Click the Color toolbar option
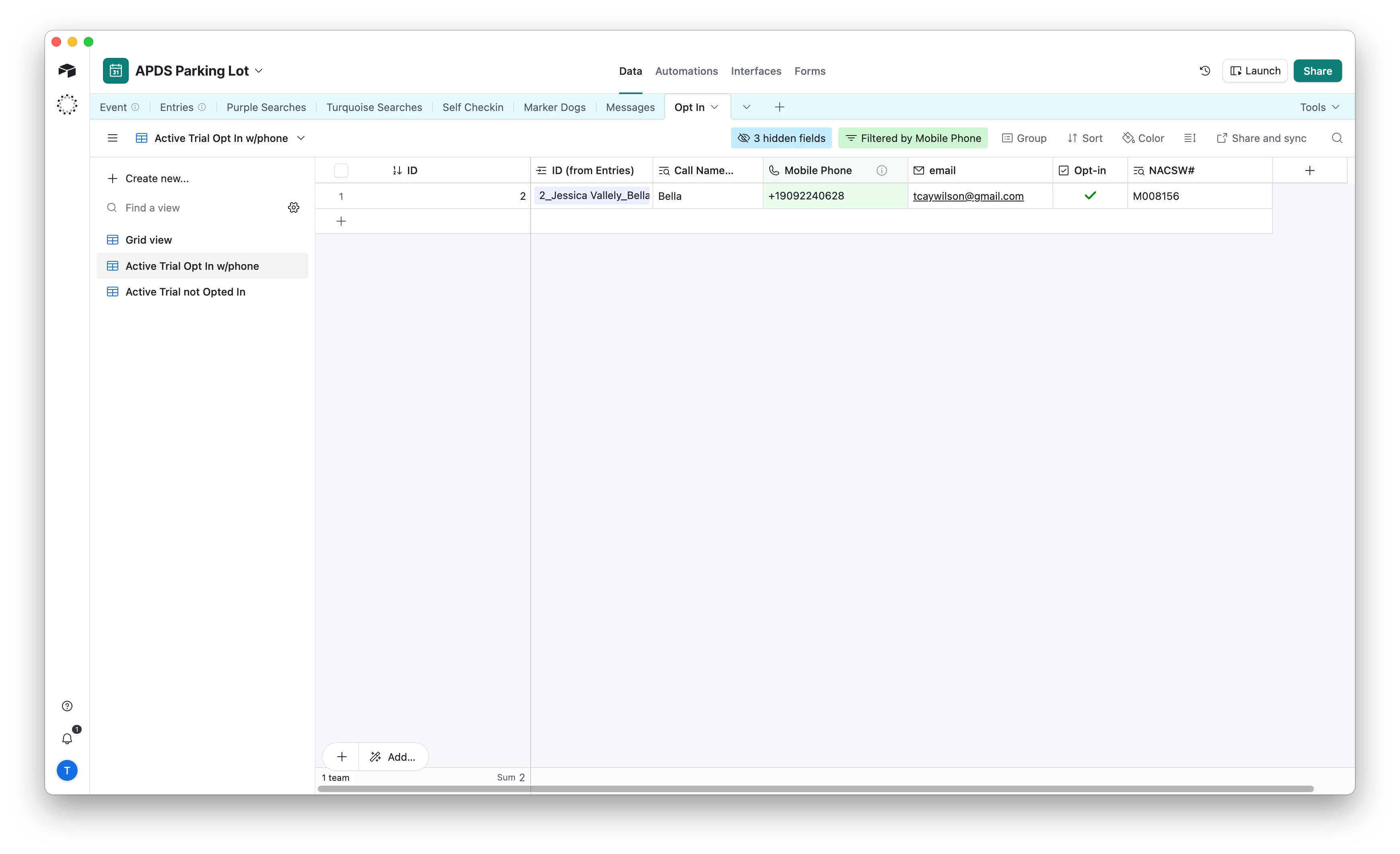 (1143, 138)
